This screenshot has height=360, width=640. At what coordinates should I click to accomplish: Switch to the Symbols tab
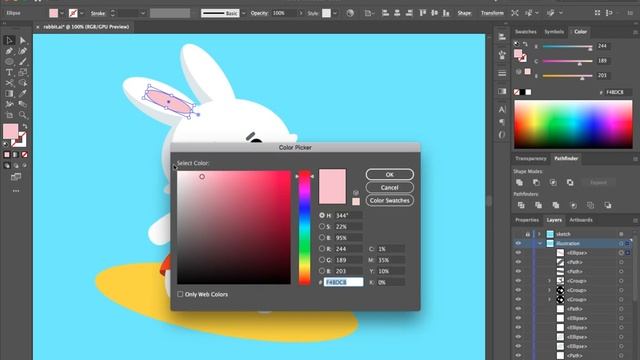click(x=554, y=32)
